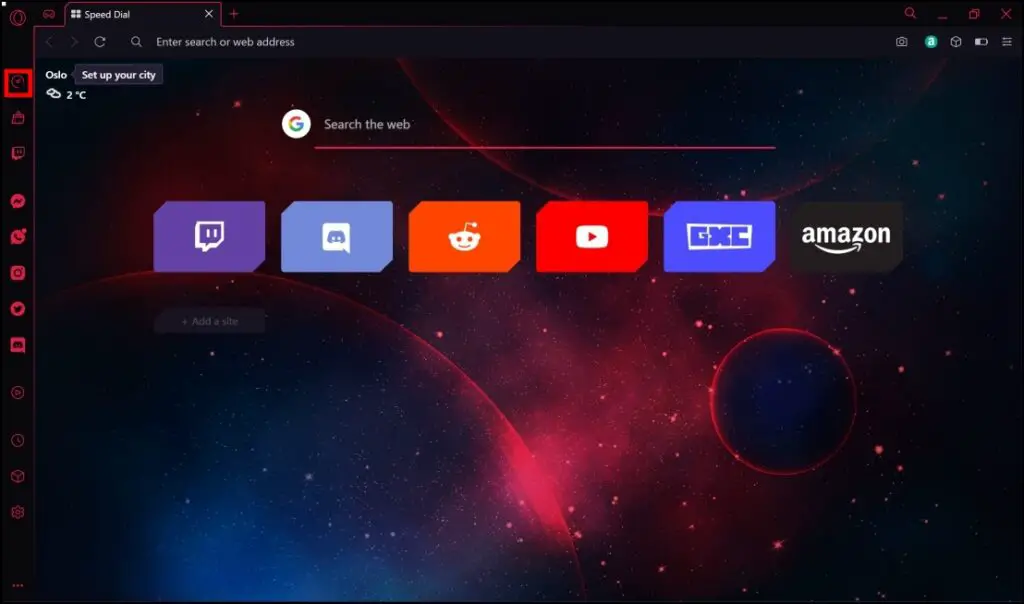Open Instagram in the sidebar
The width and height of the screenshot is (1024, 604).
(x=18, y=272)
